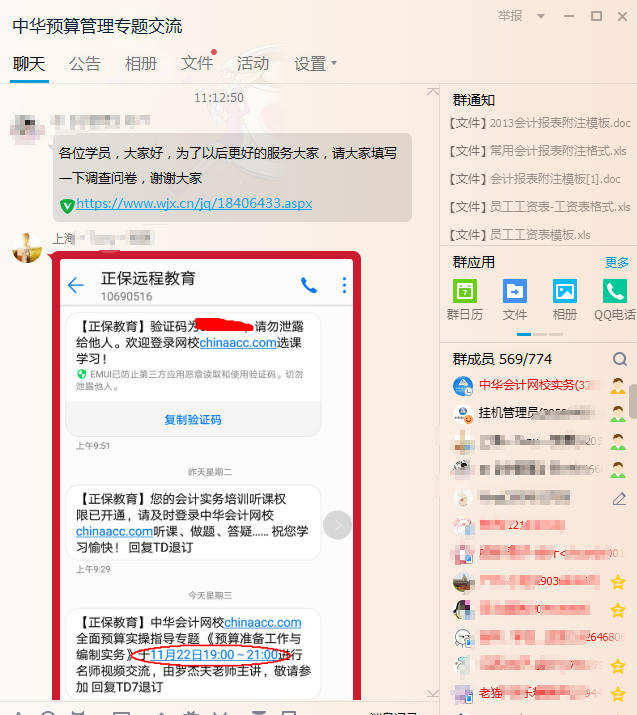Open the 公告 tab

[x=85, y=63]
